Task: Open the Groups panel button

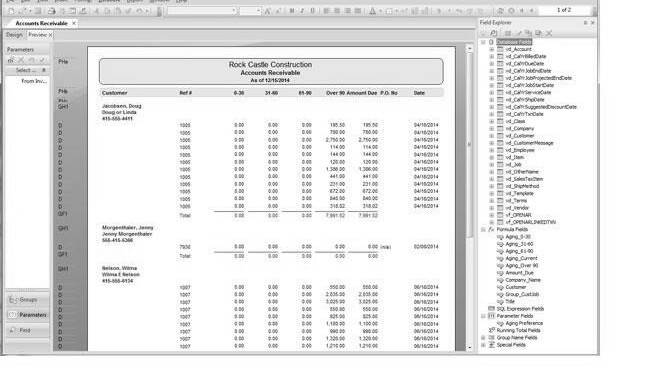Action: [x=27, y=300]
